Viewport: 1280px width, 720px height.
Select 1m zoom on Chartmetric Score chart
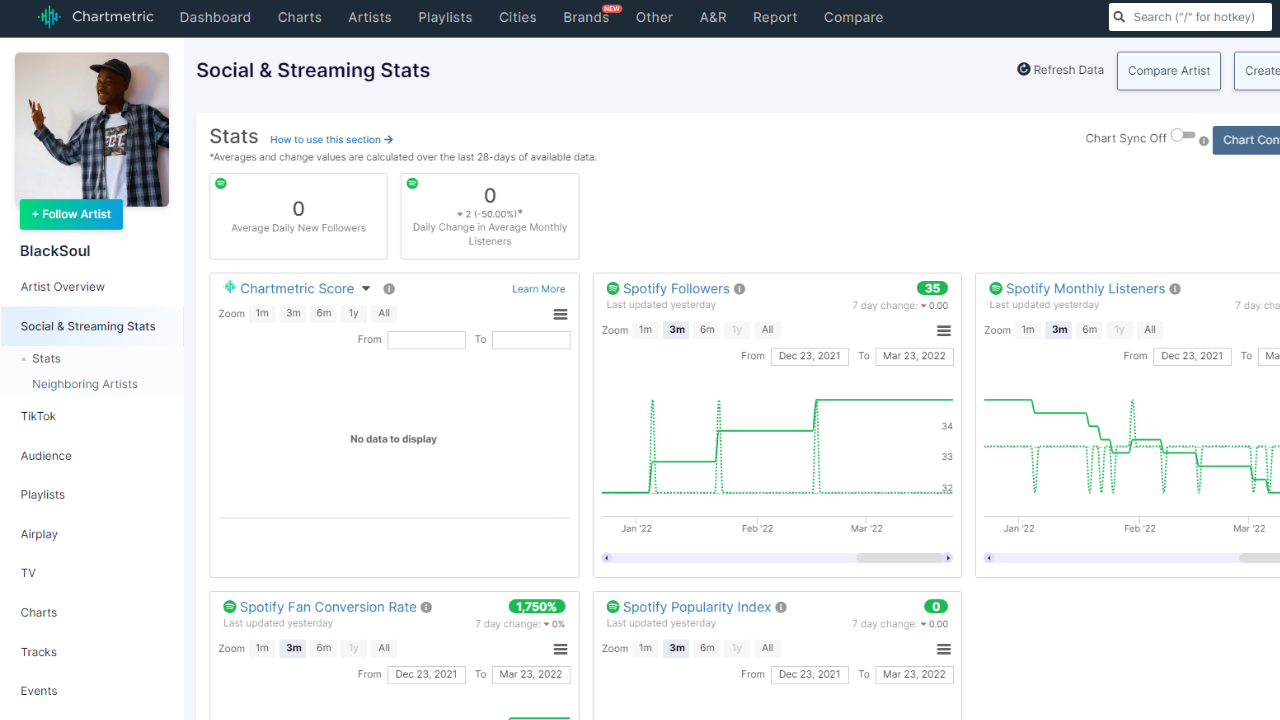click(262, 313)
